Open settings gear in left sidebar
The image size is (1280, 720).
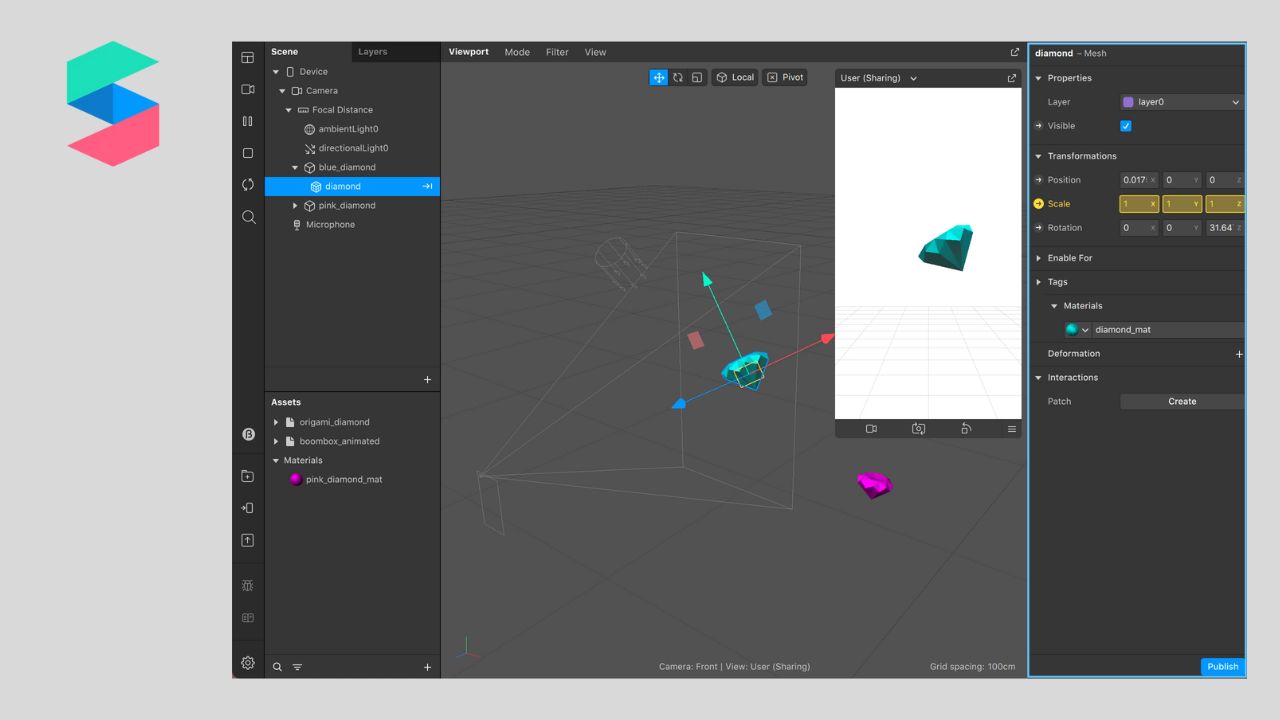pos(248,663)
